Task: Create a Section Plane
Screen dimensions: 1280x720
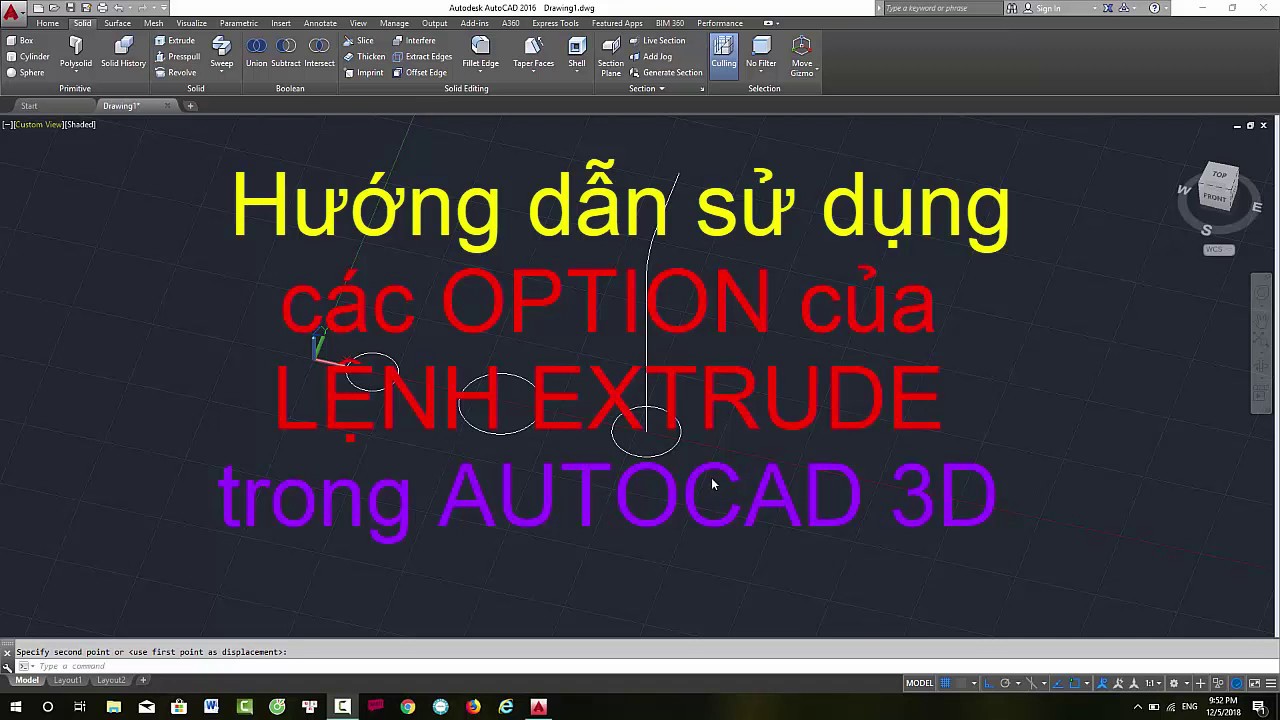Action: [610, 56]
